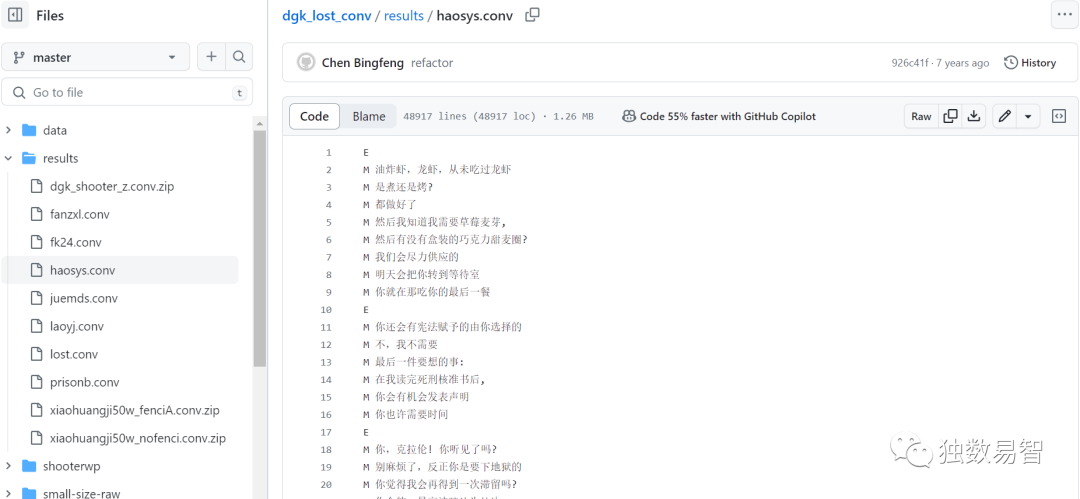
Task: Switch to the Blame tab
Action: click(369, 116)
